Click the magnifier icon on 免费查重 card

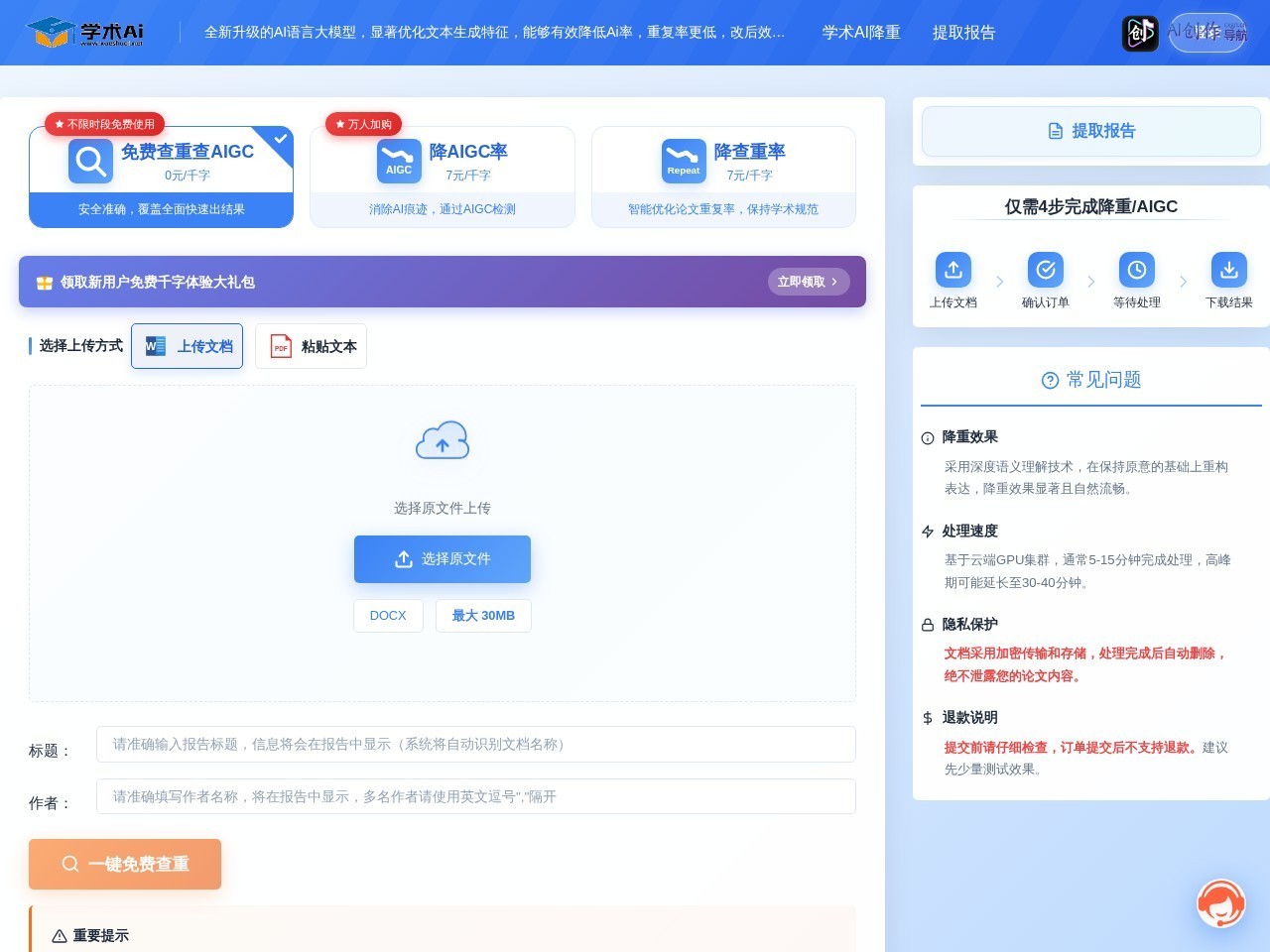90,161
